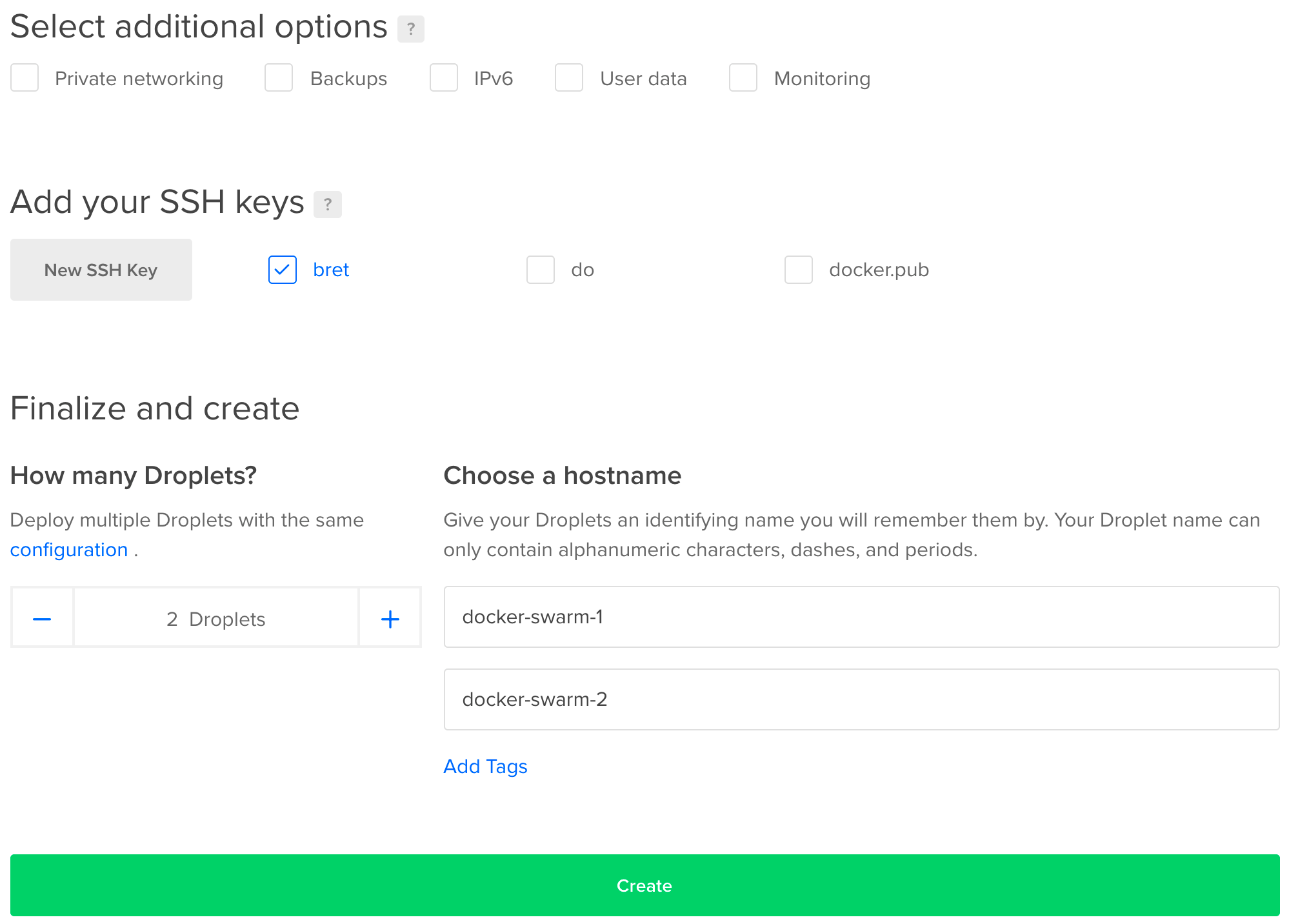This screenshot has height=924, width=1289.
Task: Click the Create button to deploy Droplets
Action: [x=644, y=885]
